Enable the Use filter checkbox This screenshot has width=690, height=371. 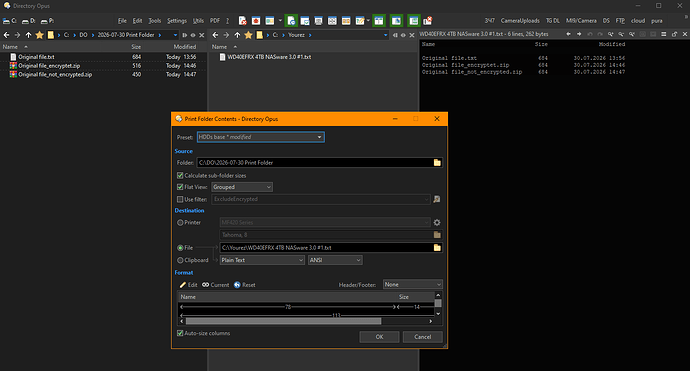pos(180,199)
